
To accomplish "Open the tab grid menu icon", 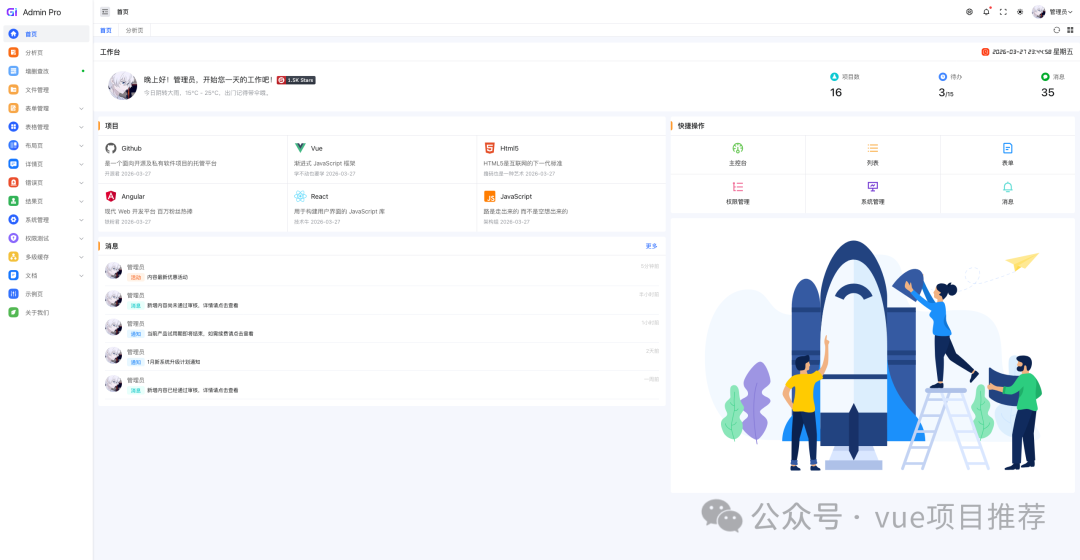I will 1070,30.
